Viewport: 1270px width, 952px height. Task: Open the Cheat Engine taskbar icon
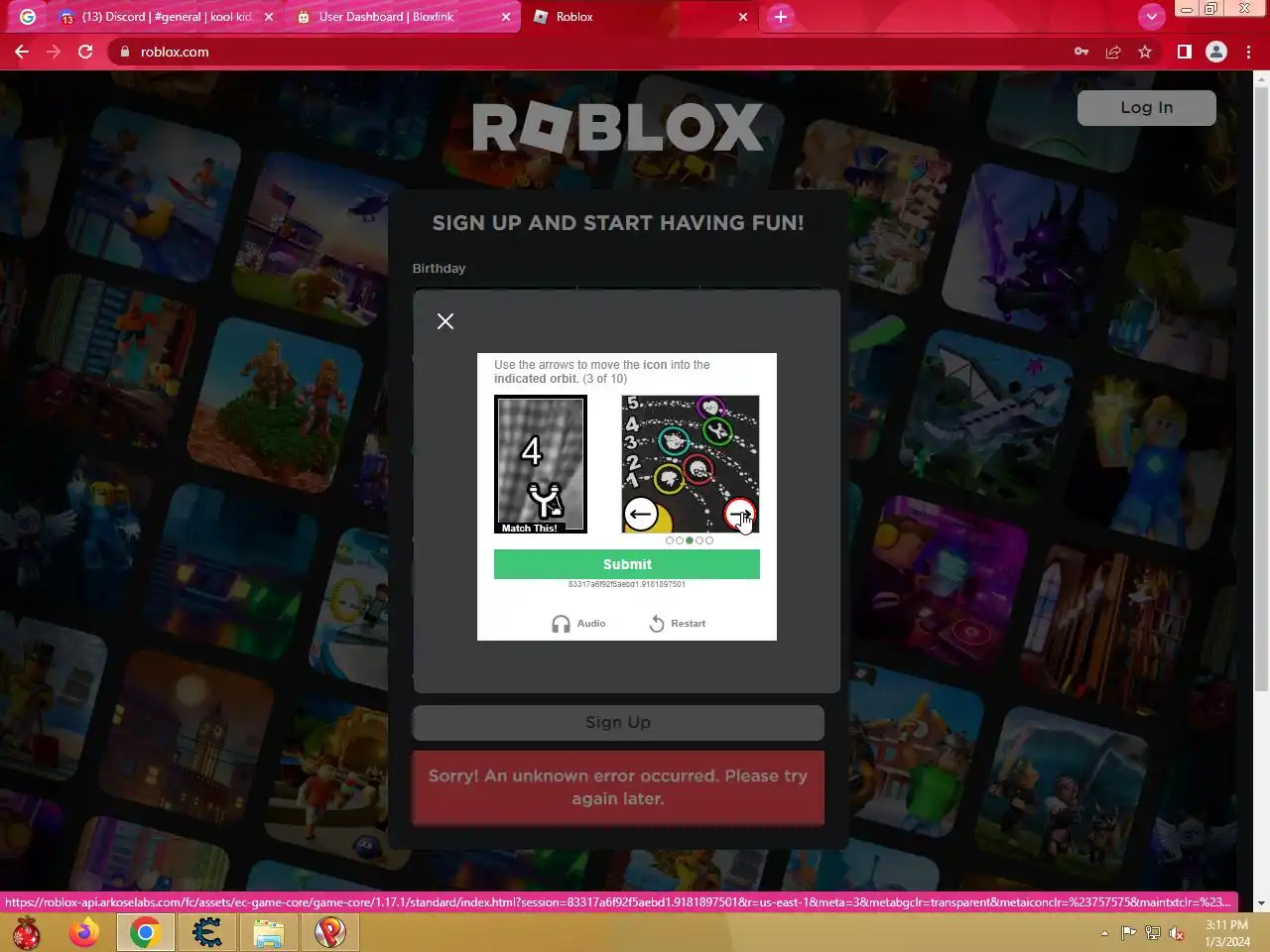(207, 932)
